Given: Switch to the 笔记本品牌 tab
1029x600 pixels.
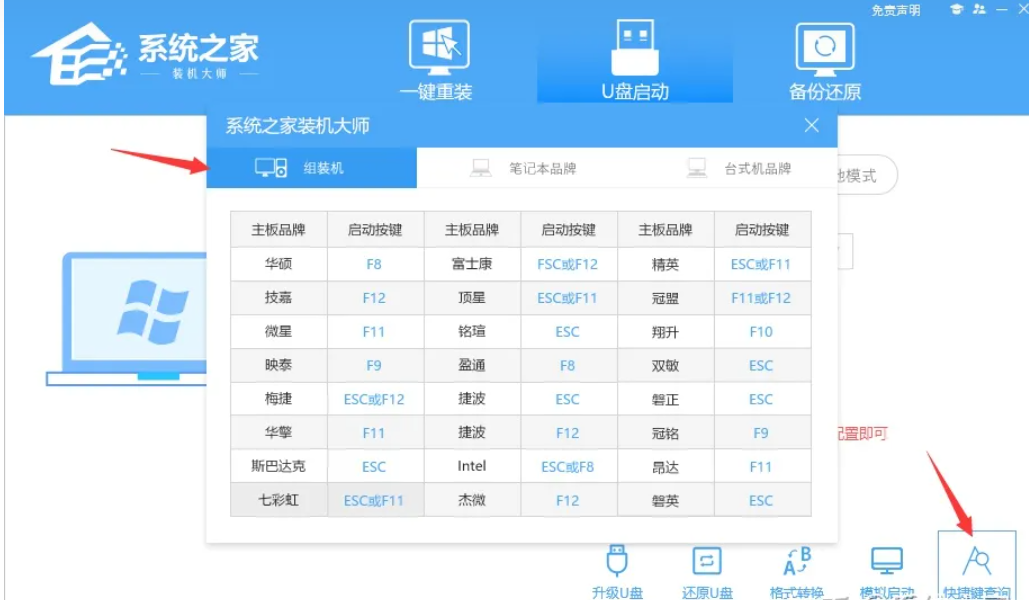Looking at the screenshot, I should [523, 169].
